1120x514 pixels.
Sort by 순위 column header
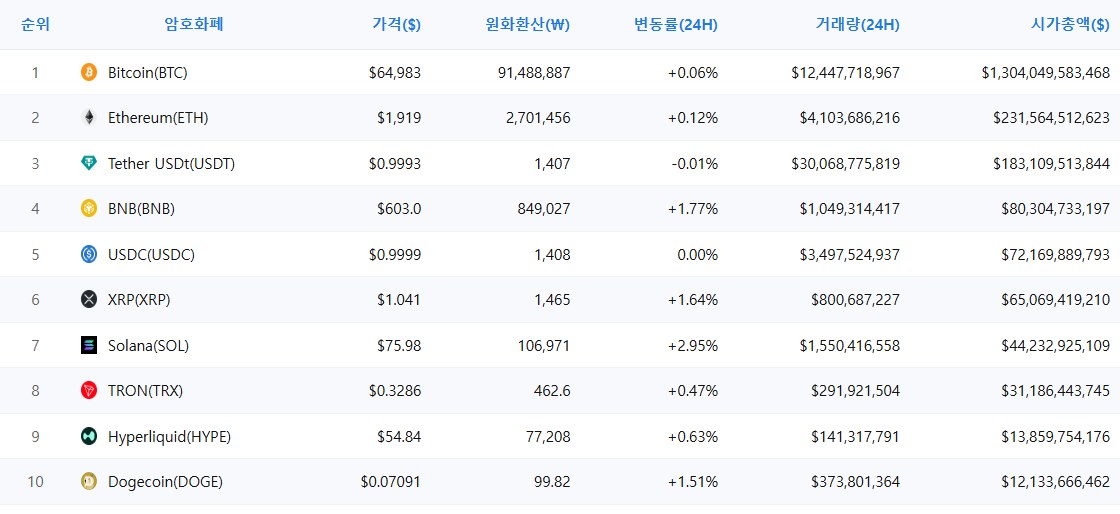[36, 24]
